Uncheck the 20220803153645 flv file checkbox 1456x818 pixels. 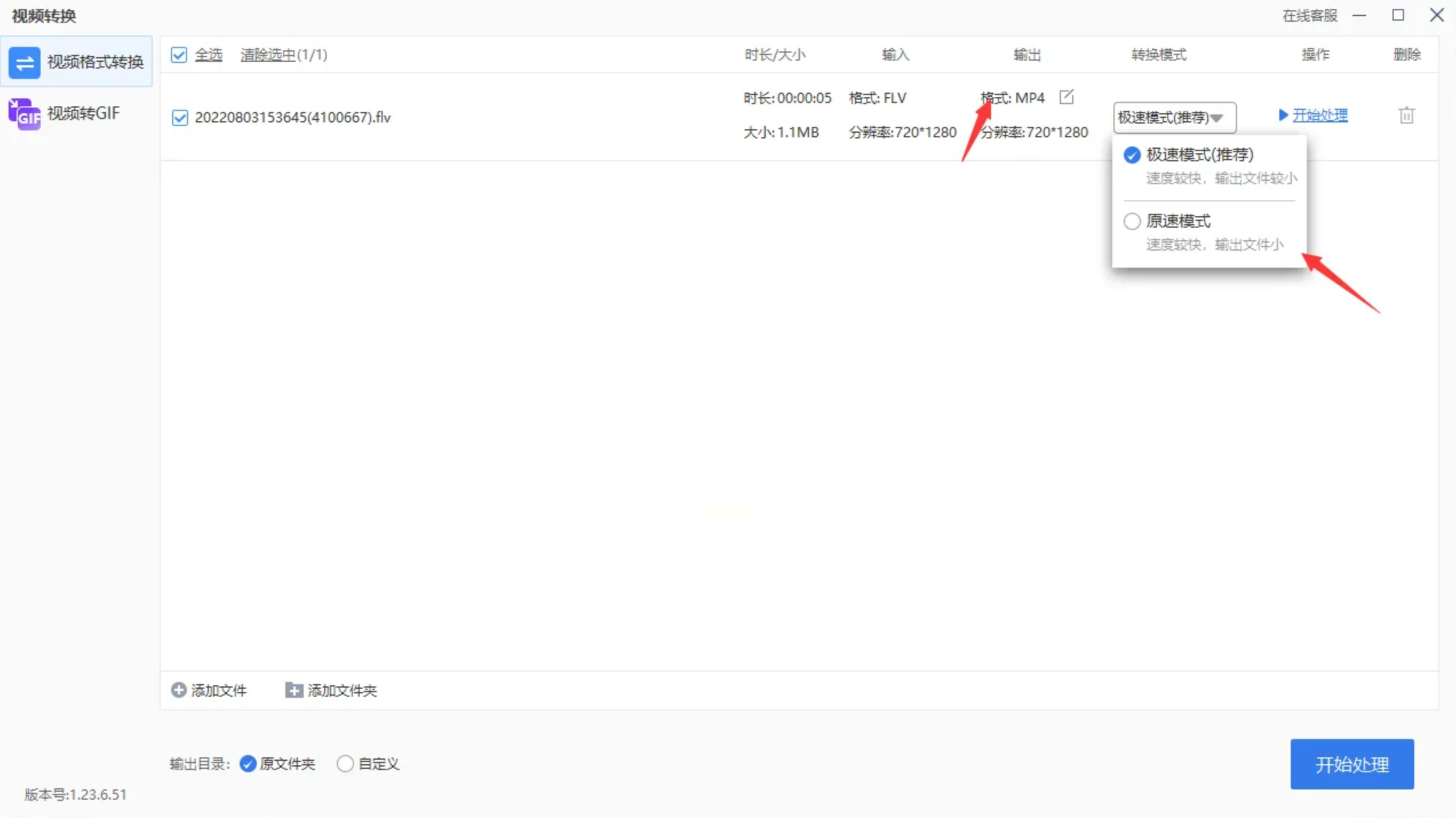coord(180,117)
